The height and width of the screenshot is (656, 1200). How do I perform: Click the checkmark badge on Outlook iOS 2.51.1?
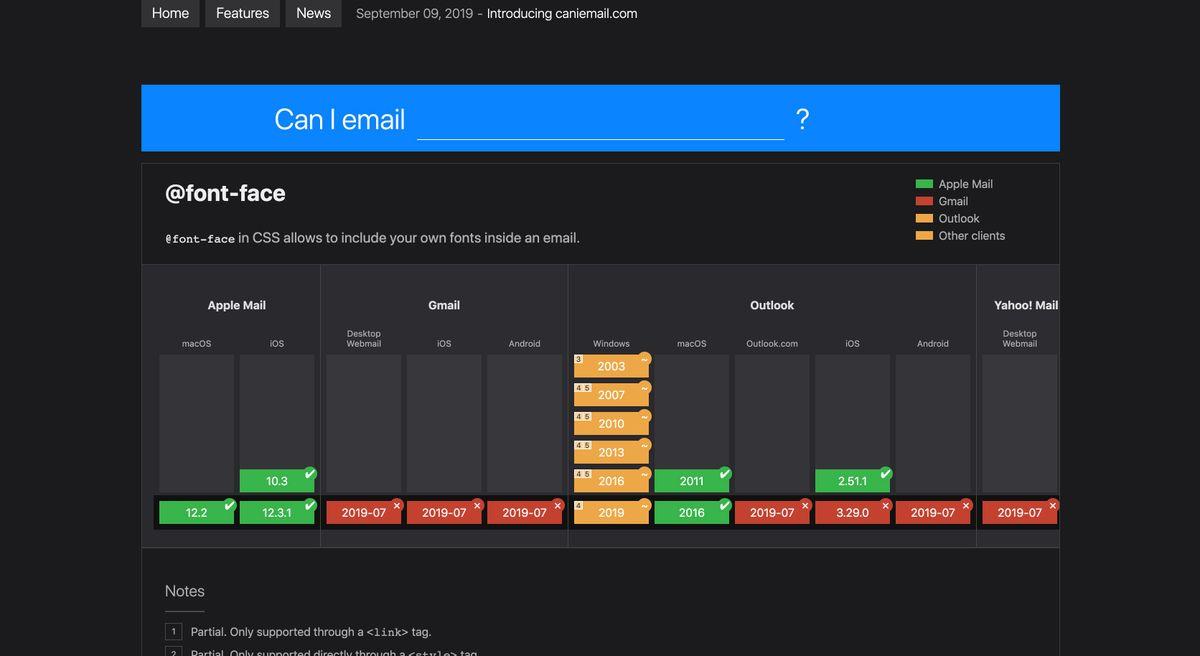coord(886,474)
